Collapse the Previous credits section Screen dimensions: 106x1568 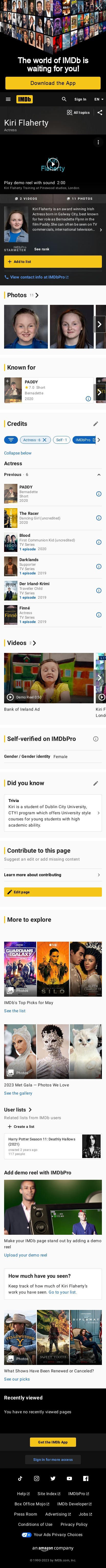point(99,475)
